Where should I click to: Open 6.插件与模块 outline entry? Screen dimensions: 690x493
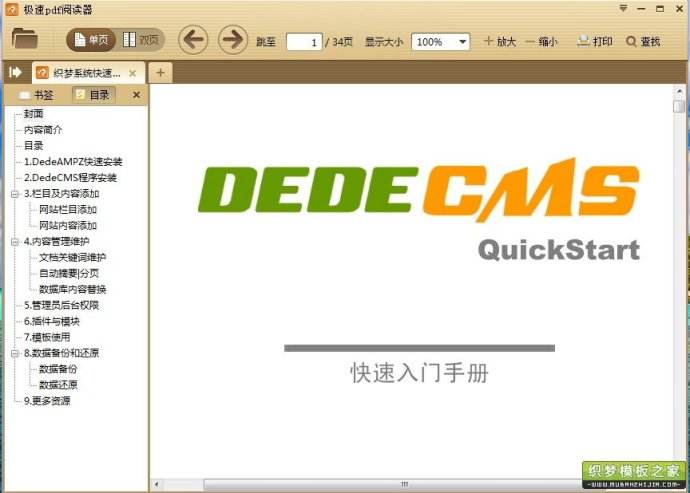coord(51,321)
